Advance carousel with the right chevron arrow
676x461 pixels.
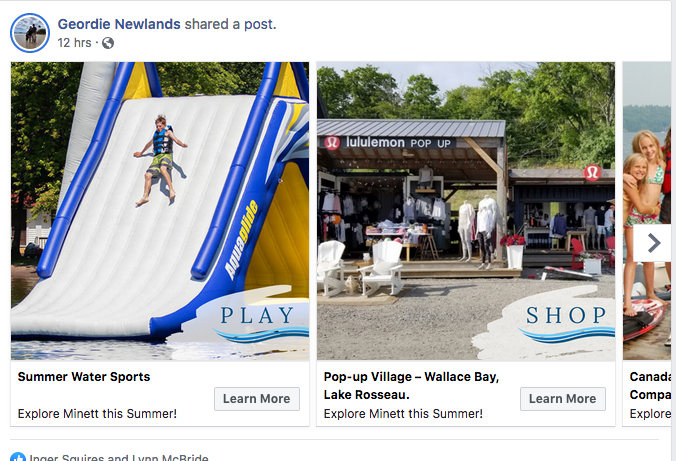[653, 243]
